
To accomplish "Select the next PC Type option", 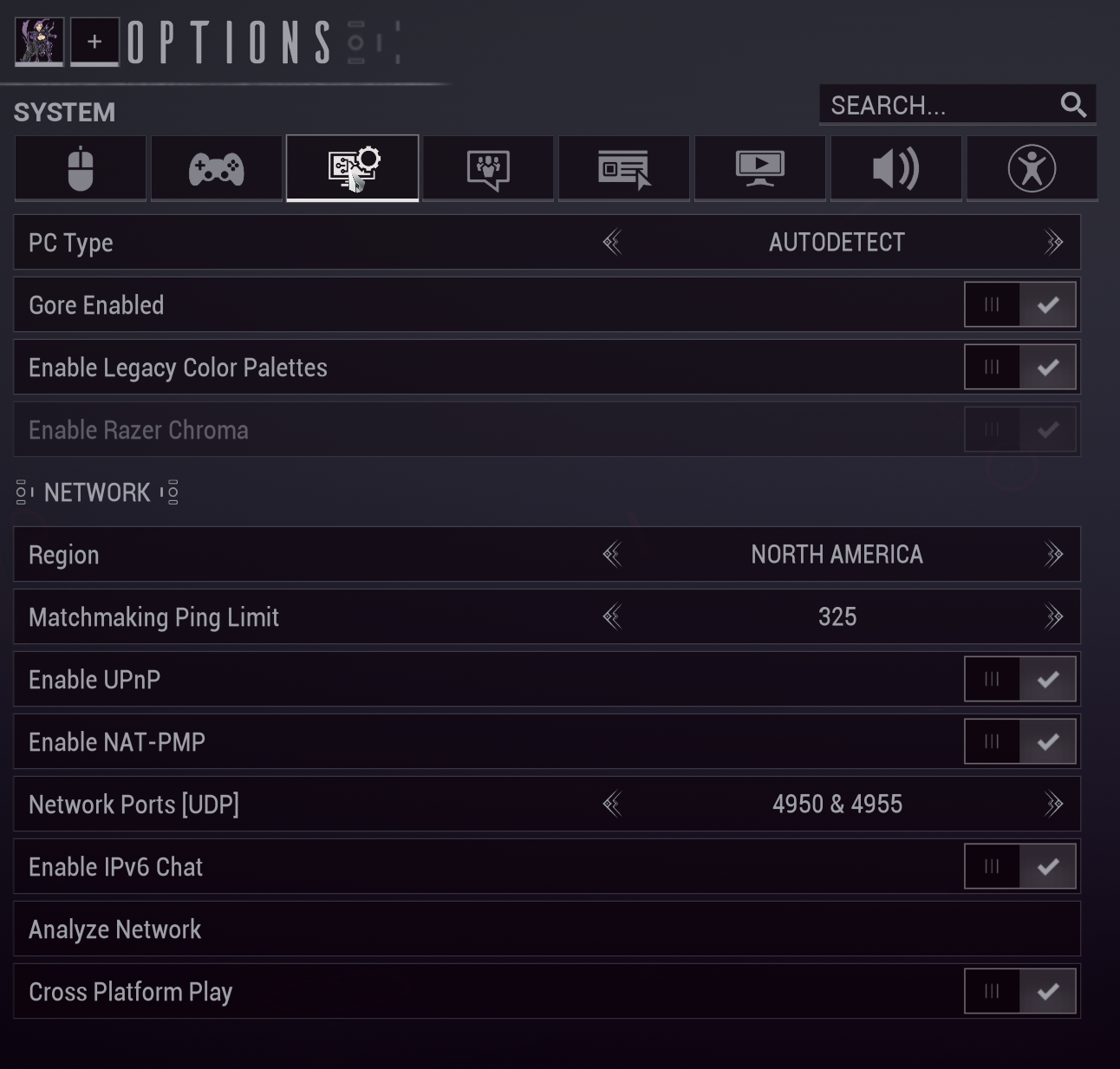I will pyautogui.click(x=1053, y=242).
